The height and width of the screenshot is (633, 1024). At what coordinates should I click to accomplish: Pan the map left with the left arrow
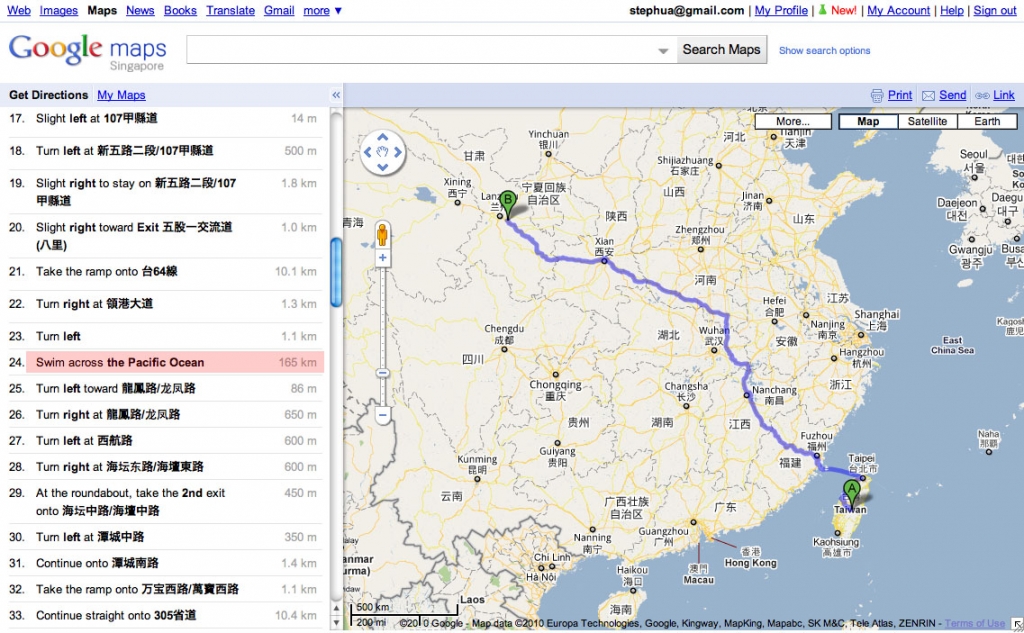(x=368, y=152)
